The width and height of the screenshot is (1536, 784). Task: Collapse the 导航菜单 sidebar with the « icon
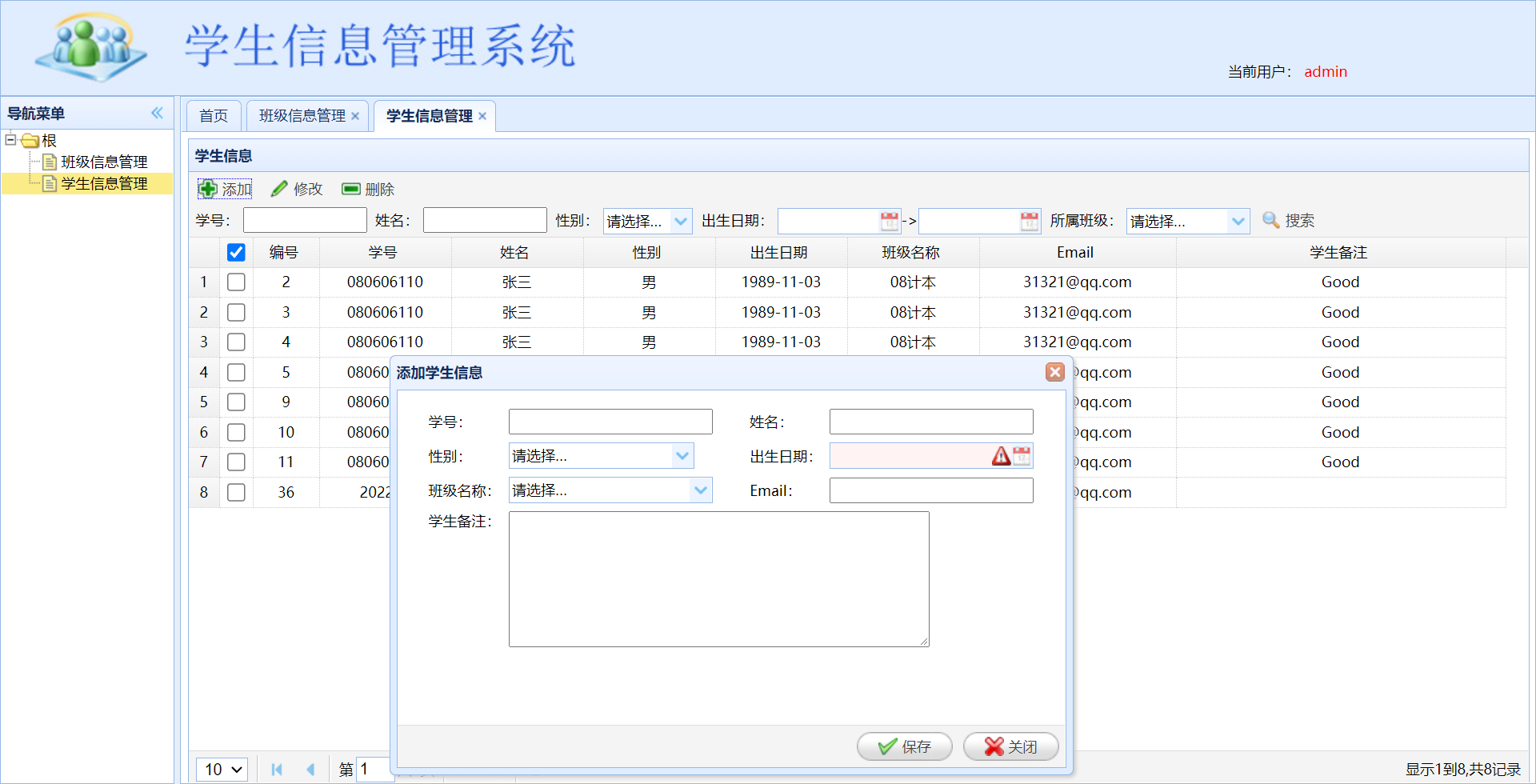(157, 113)
